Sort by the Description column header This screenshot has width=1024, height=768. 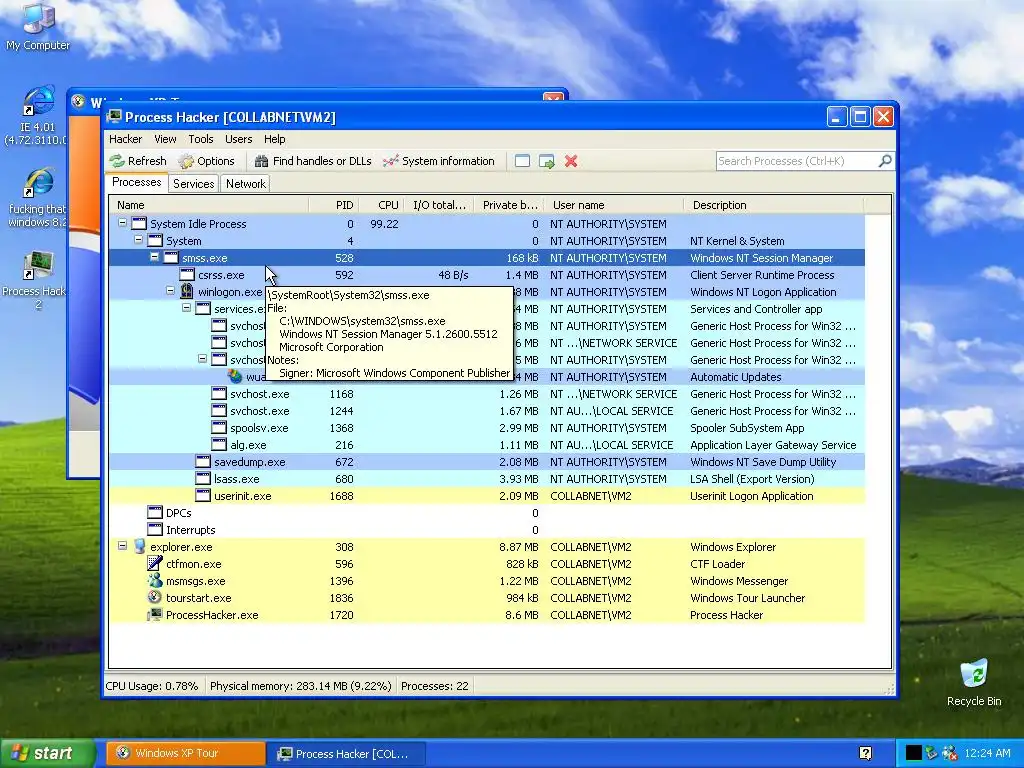click(774, 205)
